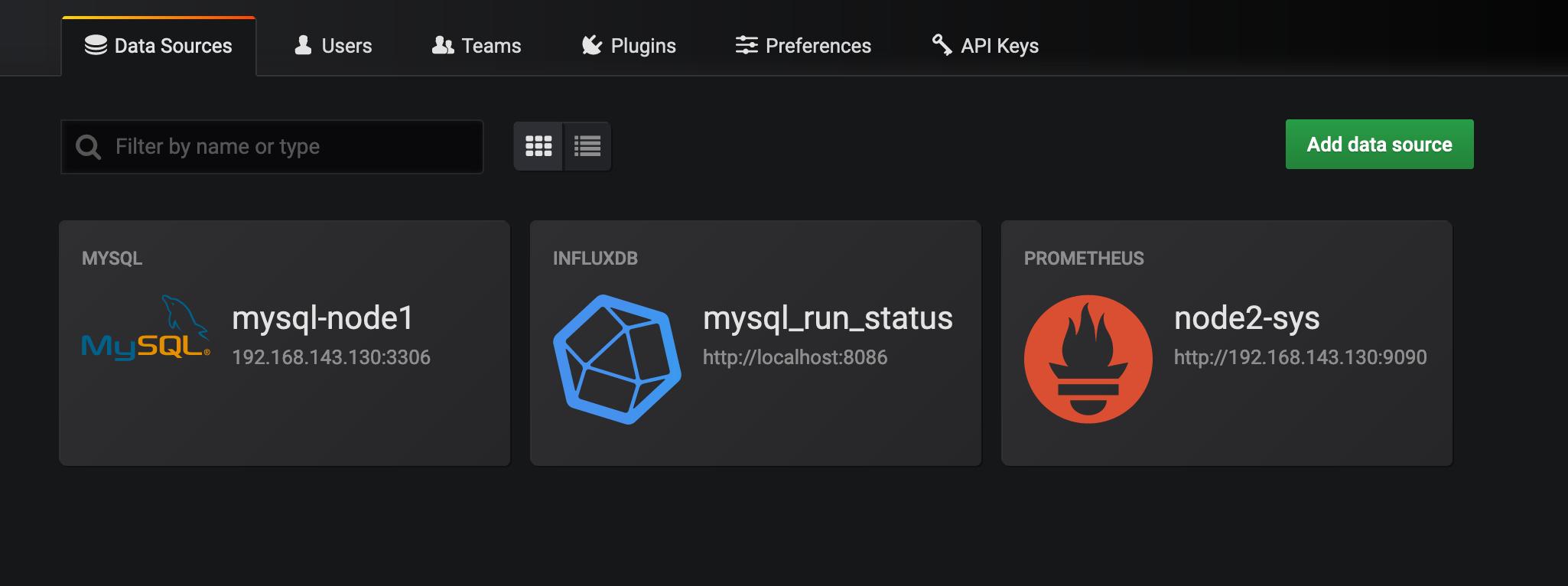The width and height of the screenshot is (1568, 586).
Task: Focus the Filter by name or type field
Action: (x=272, y=147)
